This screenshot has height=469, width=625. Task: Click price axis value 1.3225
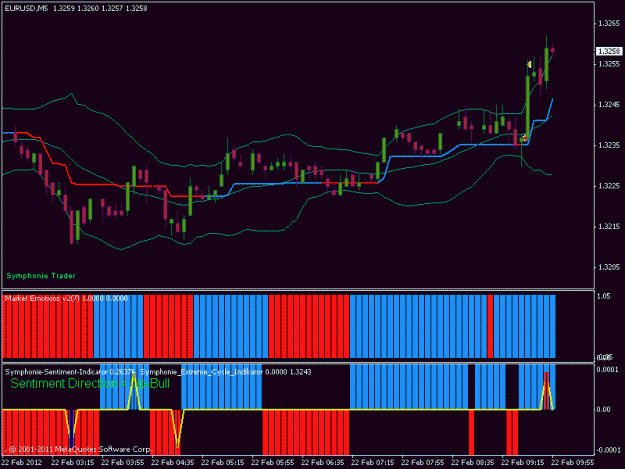609,186
